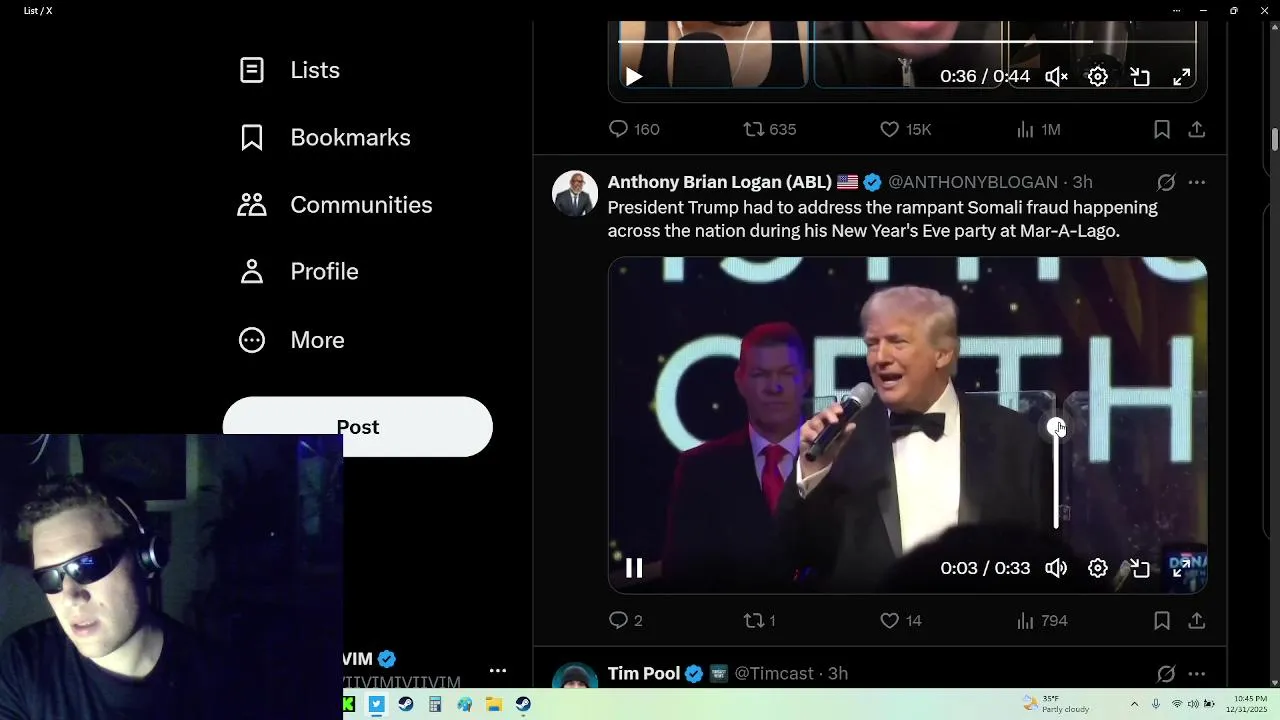Screen dimensions: 1280x720
Task: Open Calculator from the taskbar
Action: coord(435,704)
